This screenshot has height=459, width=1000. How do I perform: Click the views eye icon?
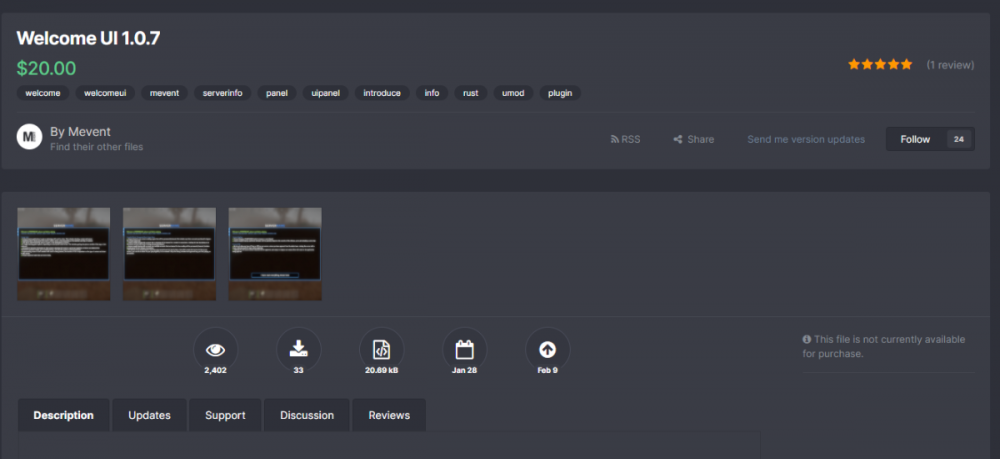tap(215, 350)
